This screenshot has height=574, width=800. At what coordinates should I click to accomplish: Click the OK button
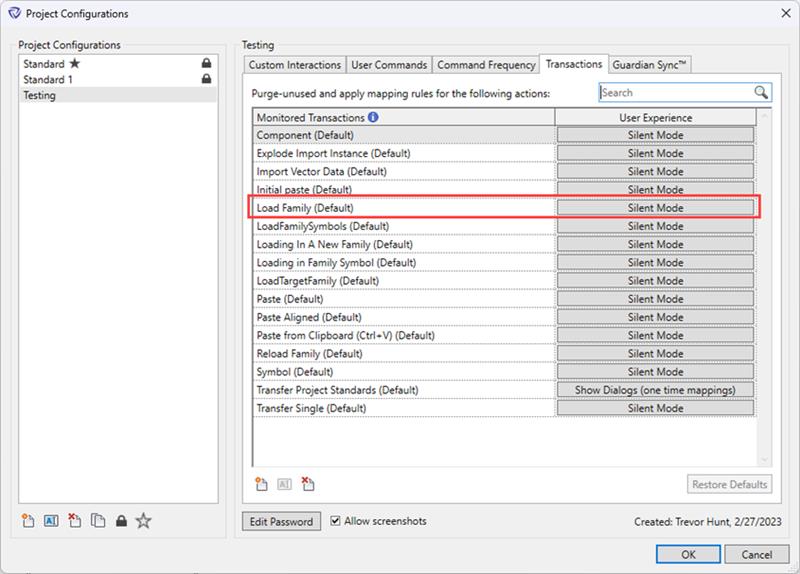[688, 554]
